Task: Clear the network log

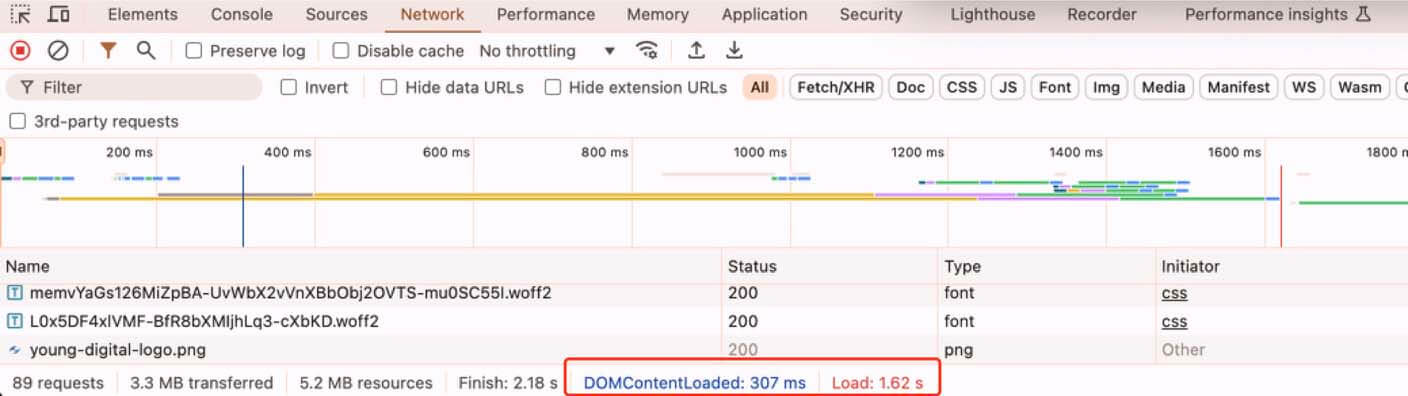Action: tap(58, 50)
